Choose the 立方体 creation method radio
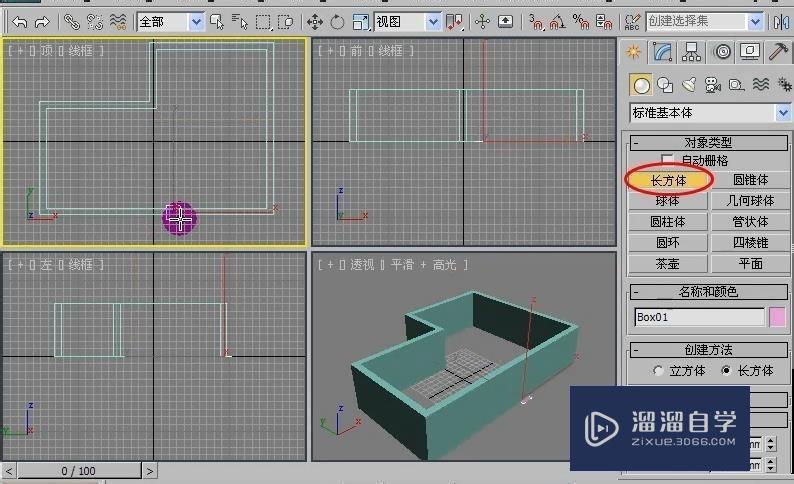794x484 pixels. click(658, 370)
